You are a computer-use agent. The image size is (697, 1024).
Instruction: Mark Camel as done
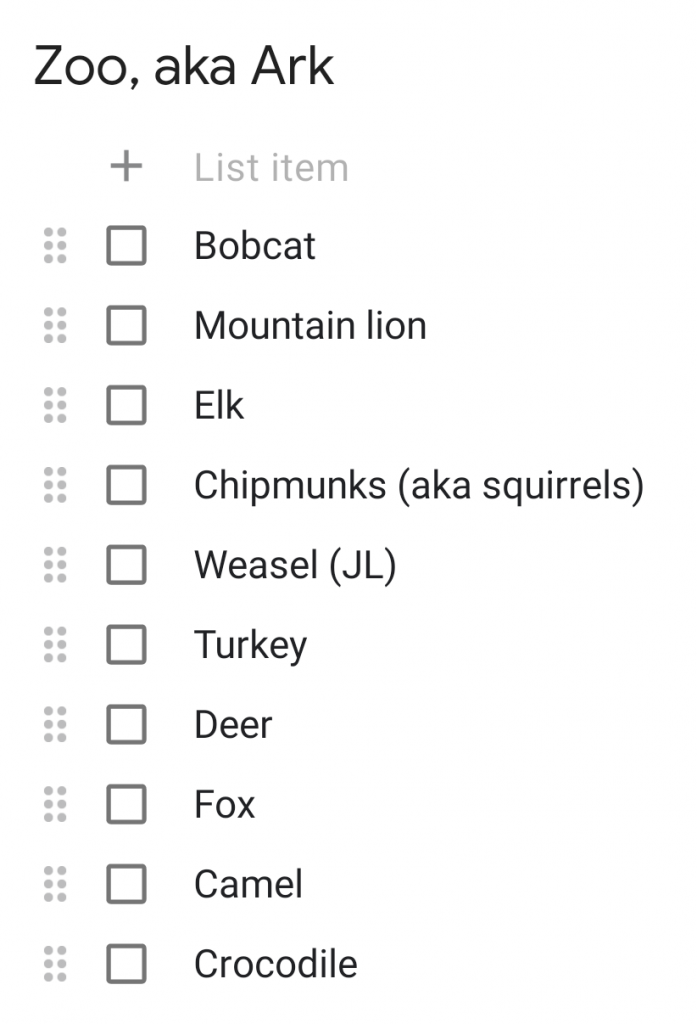[126, 884]
